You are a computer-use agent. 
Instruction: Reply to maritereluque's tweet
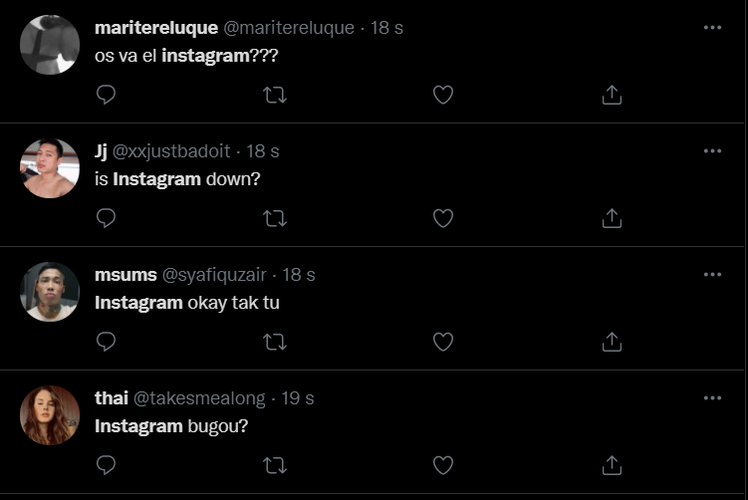[106, 94]
